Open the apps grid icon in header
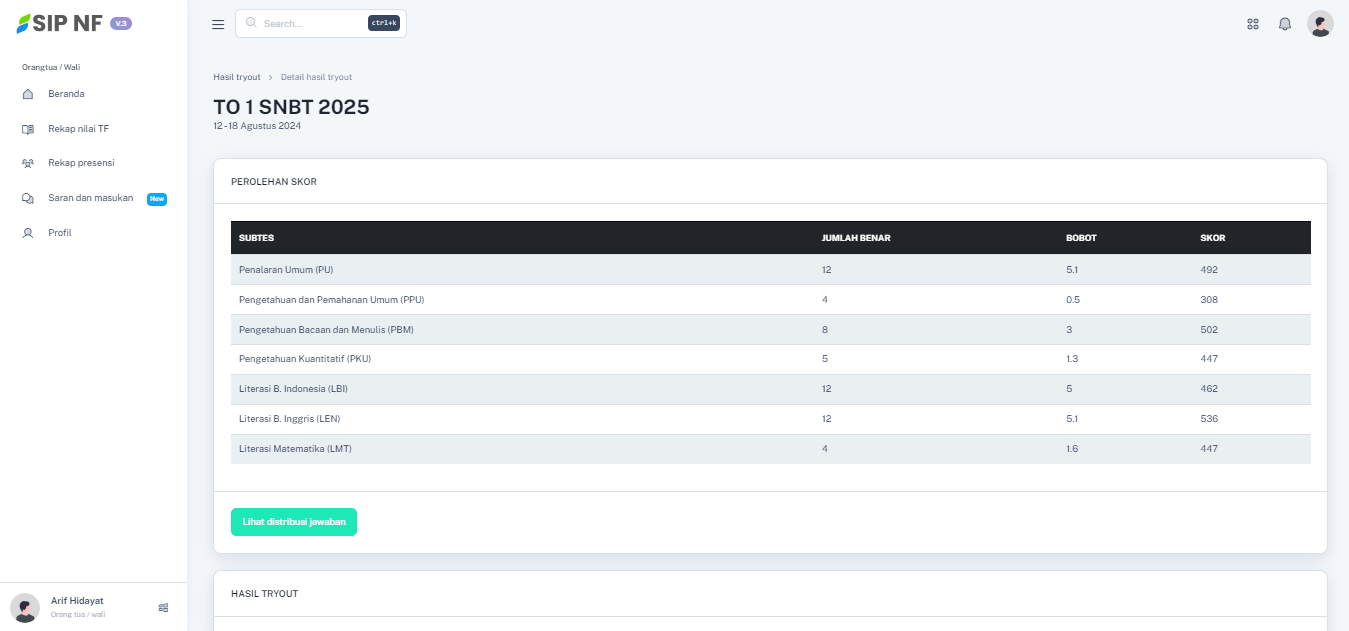This screenshot has width=1349, height=631. (1253, 24)
